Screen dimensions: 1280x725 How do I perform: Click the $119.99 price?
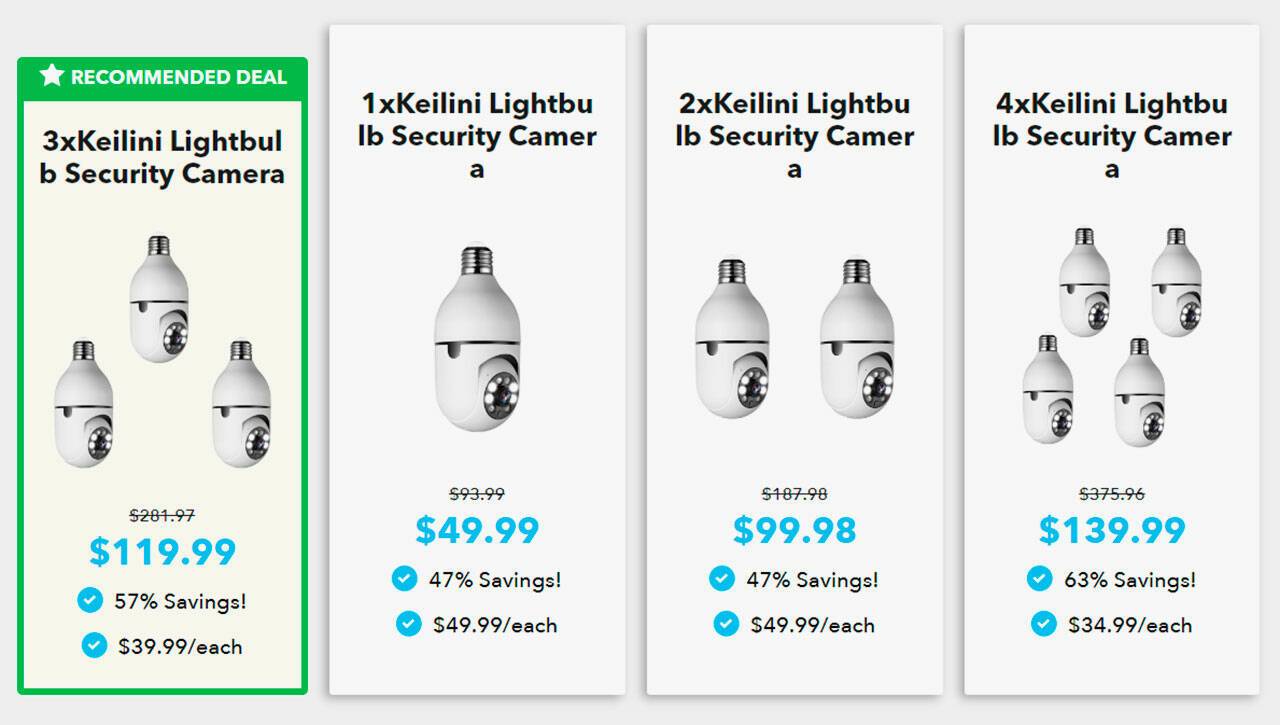coord(162,552)
